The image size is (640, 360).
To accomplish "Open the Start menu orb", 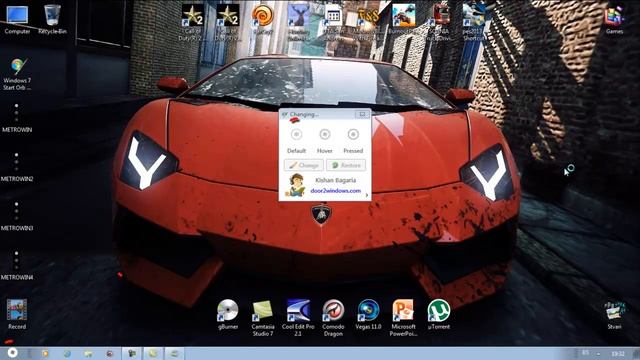I will 12,353.
